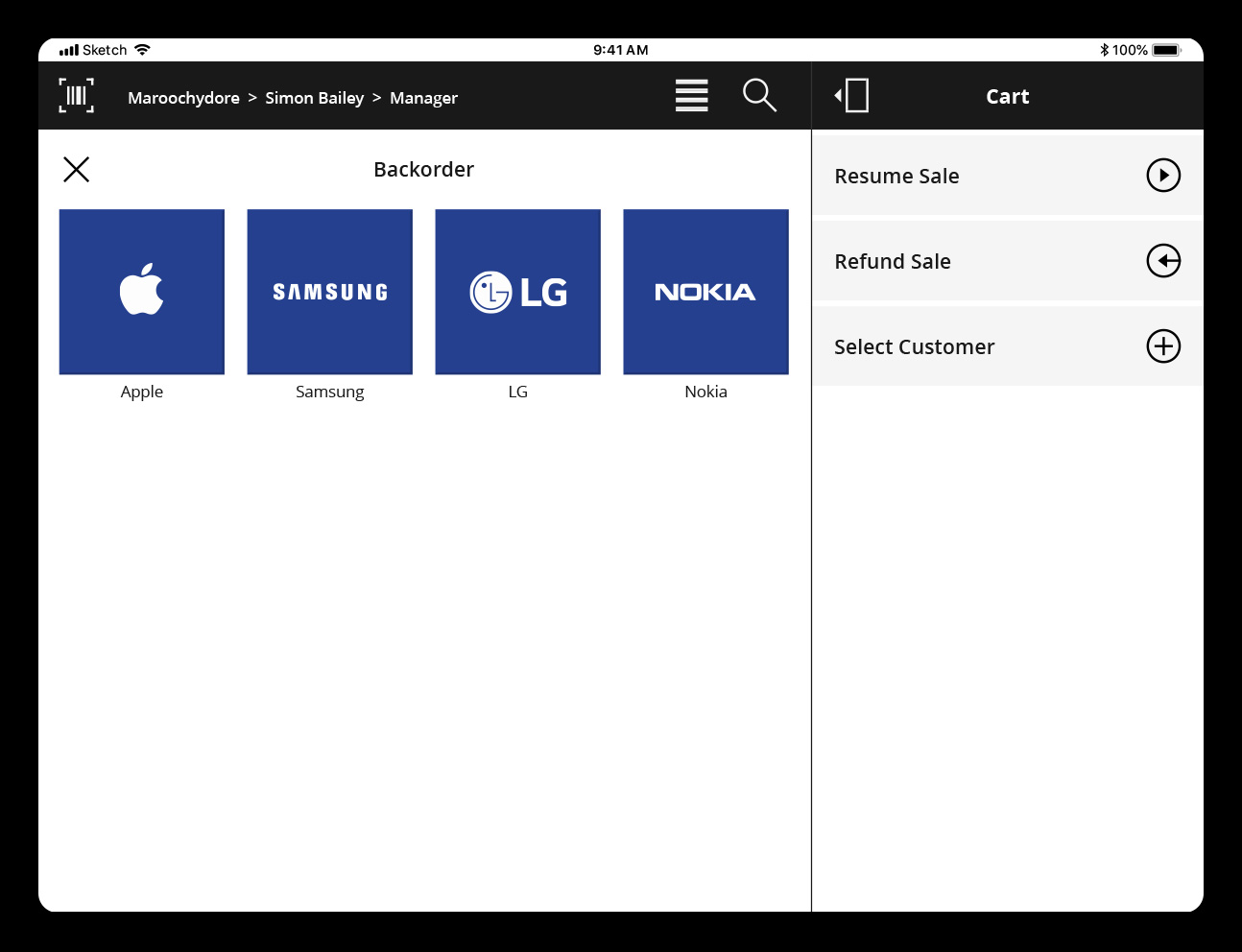Select the Apple brand tile
Viewport: 1242px width, 952px height.
(x=142, y=292)
